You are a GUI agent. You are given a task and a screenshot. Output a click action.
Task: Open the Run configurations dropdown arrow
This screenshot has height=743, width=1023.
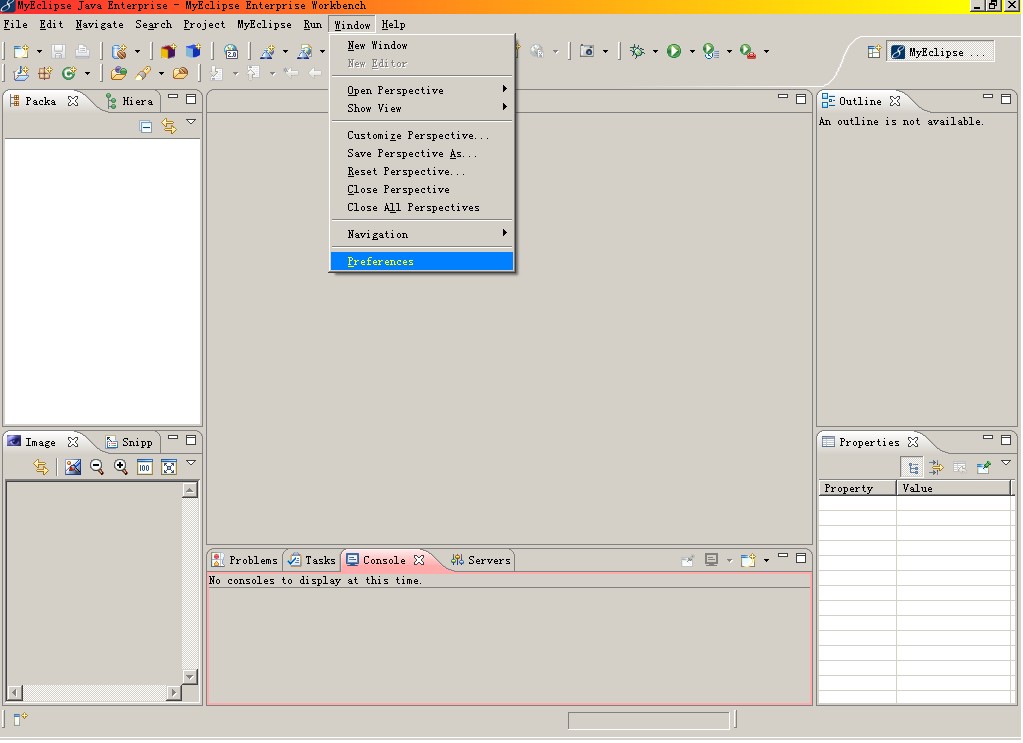691,51
